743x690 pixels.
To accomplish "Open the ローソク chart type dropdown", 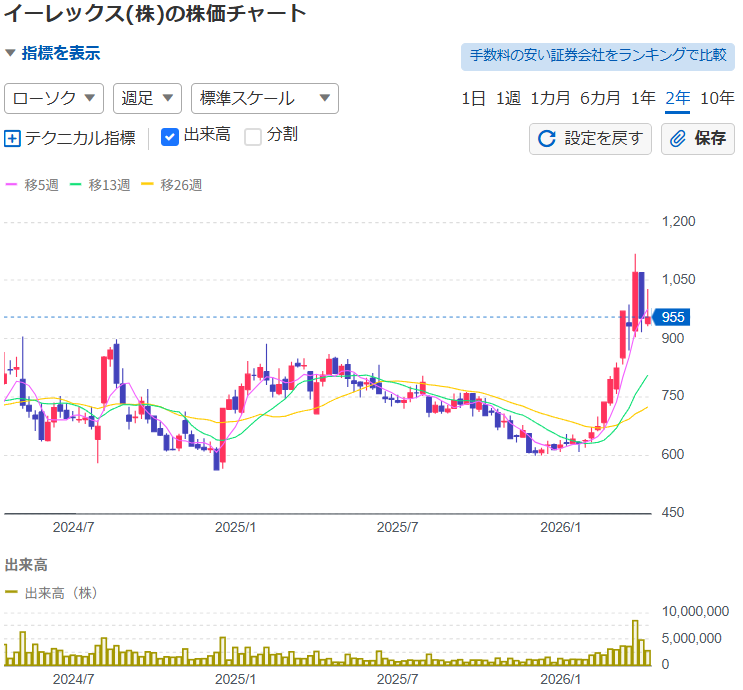I will point(55,98).
